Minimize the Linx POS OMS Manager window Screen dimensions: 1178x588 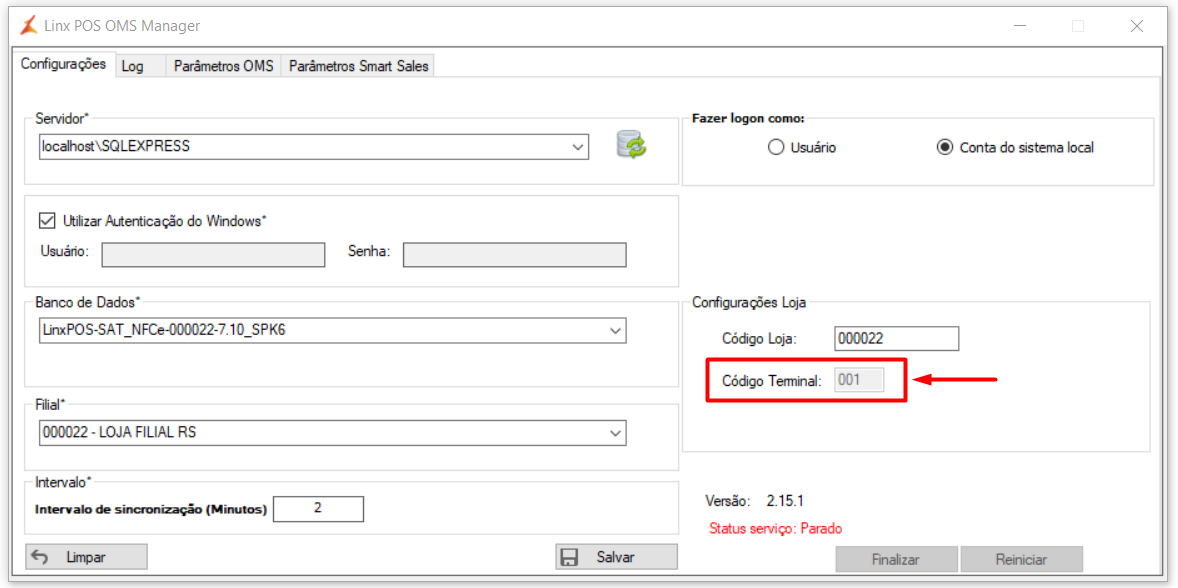(x=1019, y=26)
